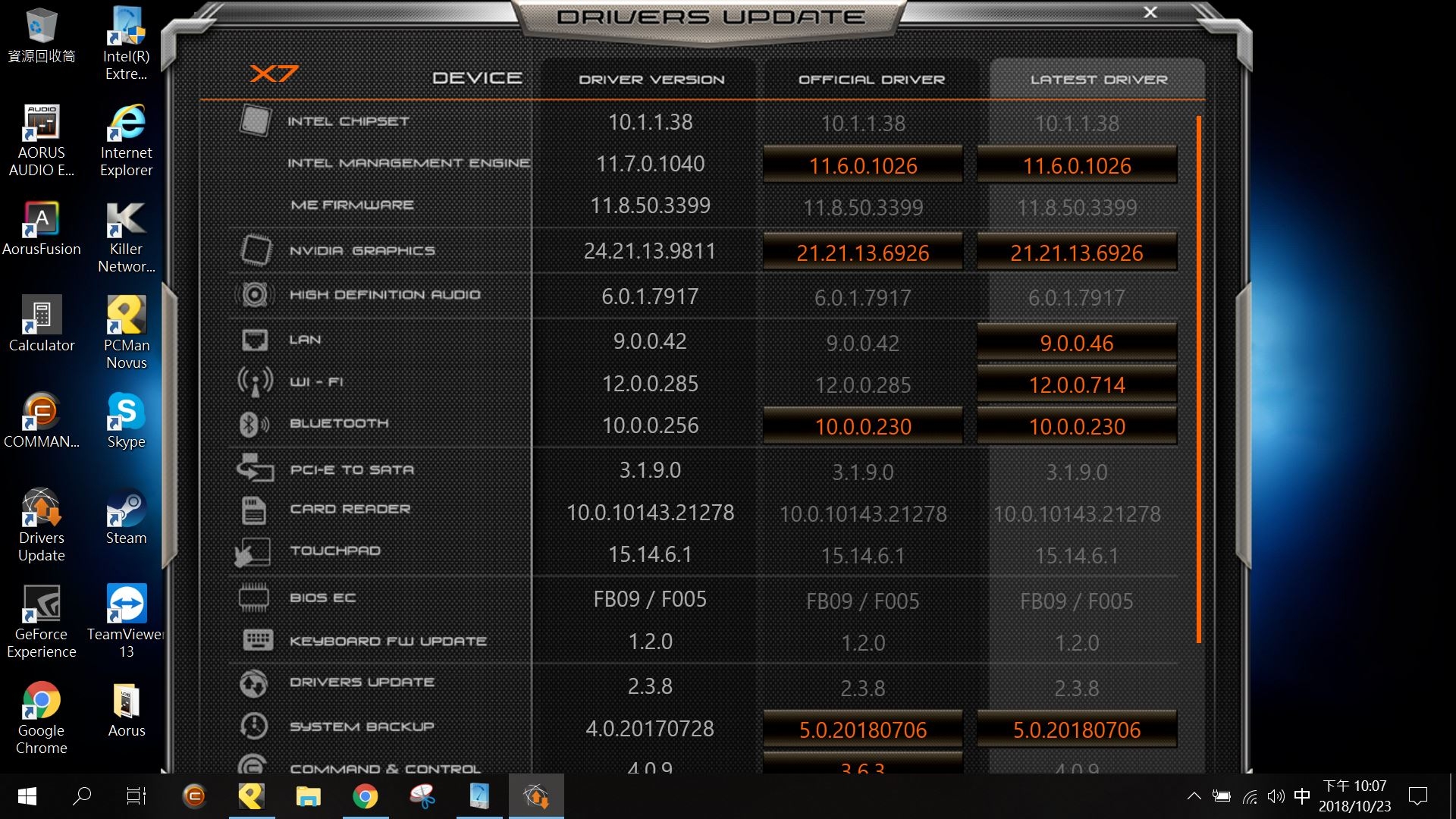Viewport: 1456px width, 819px height.
Task: Click the LAN port icon
Action: [254, 340]
